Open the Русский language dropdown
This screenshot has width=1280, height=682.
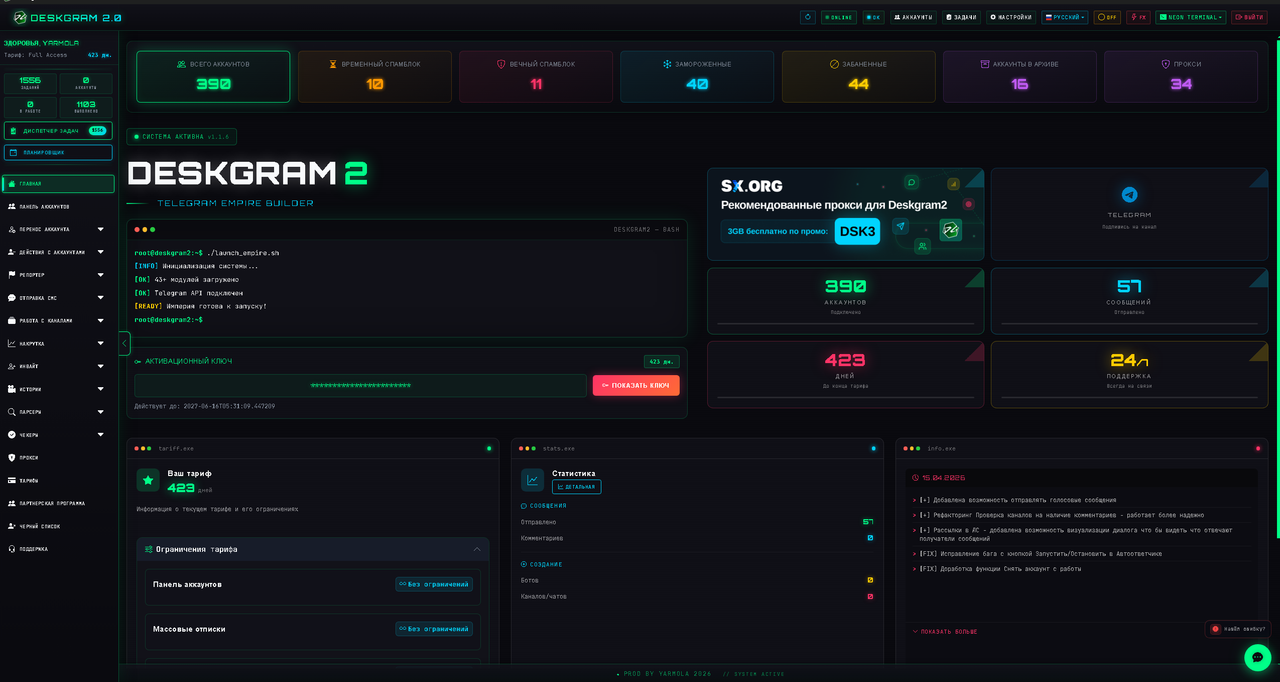coord(1065,17)
